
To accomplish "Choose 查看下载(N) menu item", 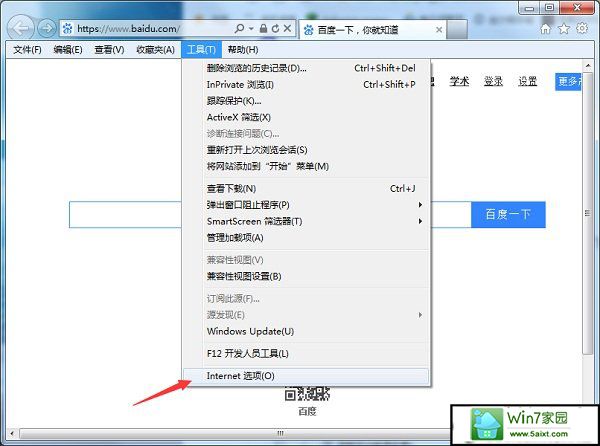I will [306, 189].
